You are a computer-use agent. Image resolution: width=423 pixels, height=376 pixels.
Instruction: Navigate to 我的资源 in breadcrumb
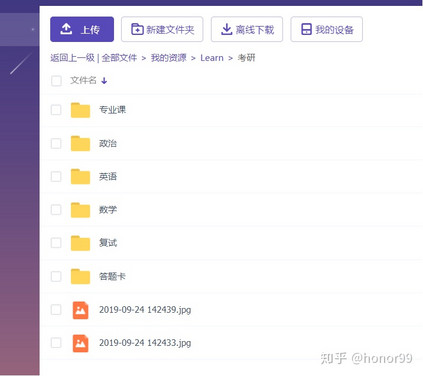tap(169, 58)
